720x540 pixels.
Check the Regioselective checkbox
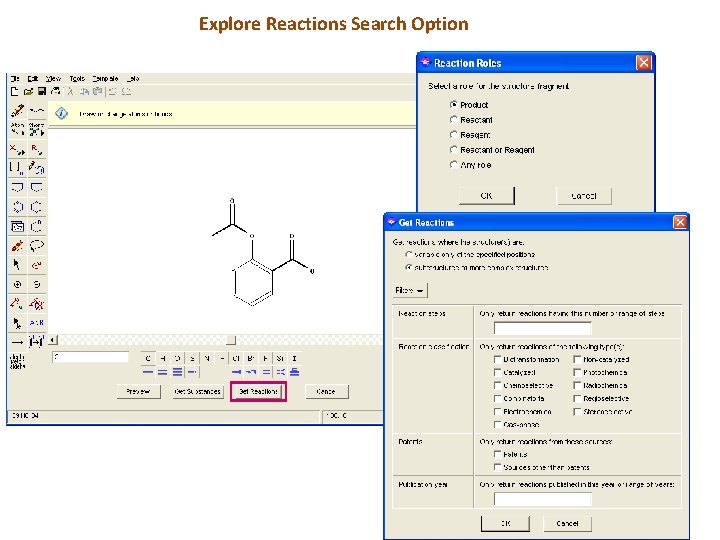pos(577,398)
